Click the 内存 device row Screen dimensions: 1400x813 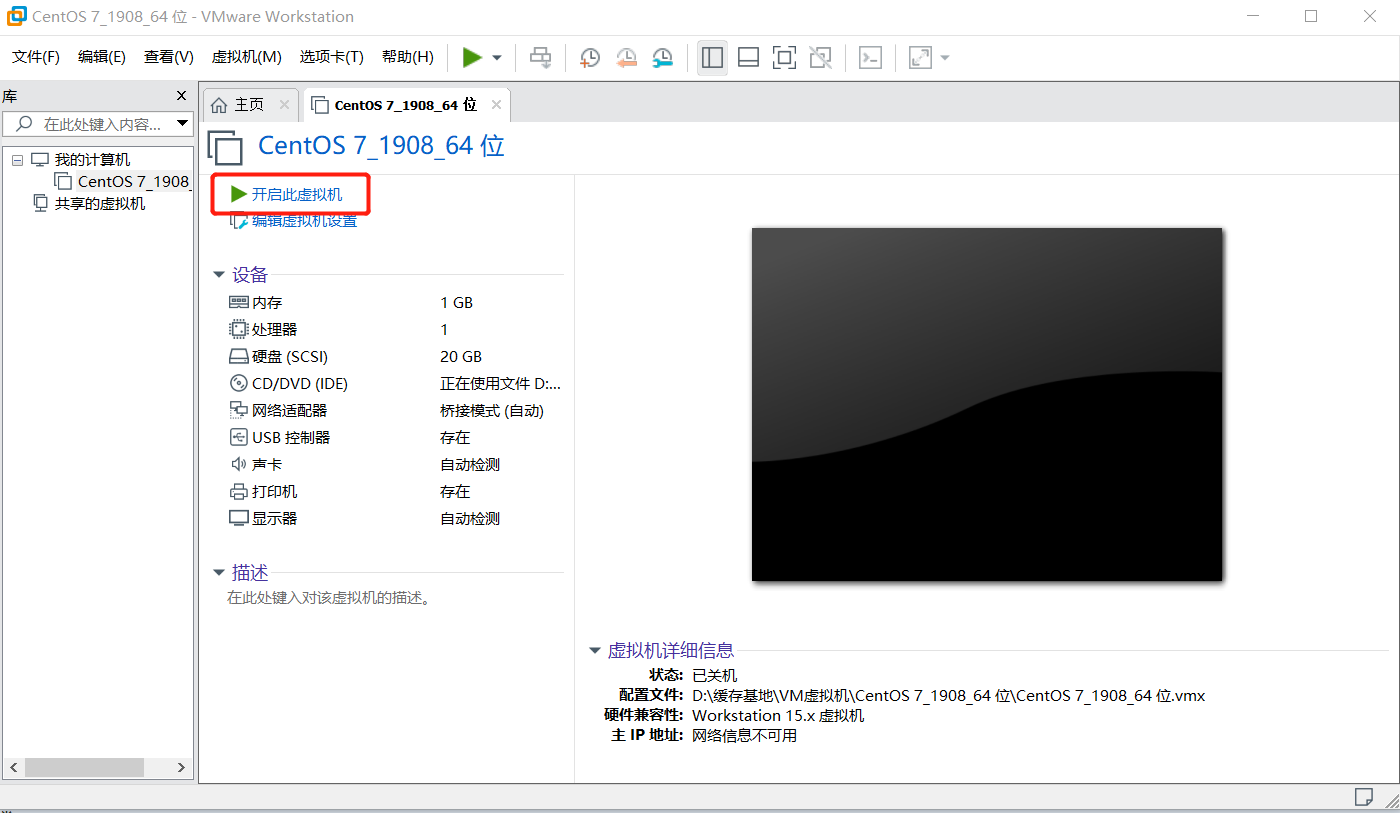coord(395,303)
